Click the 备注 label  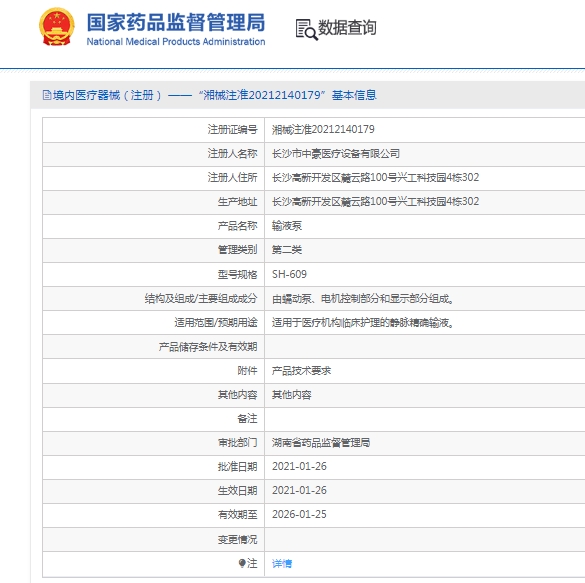247,419
